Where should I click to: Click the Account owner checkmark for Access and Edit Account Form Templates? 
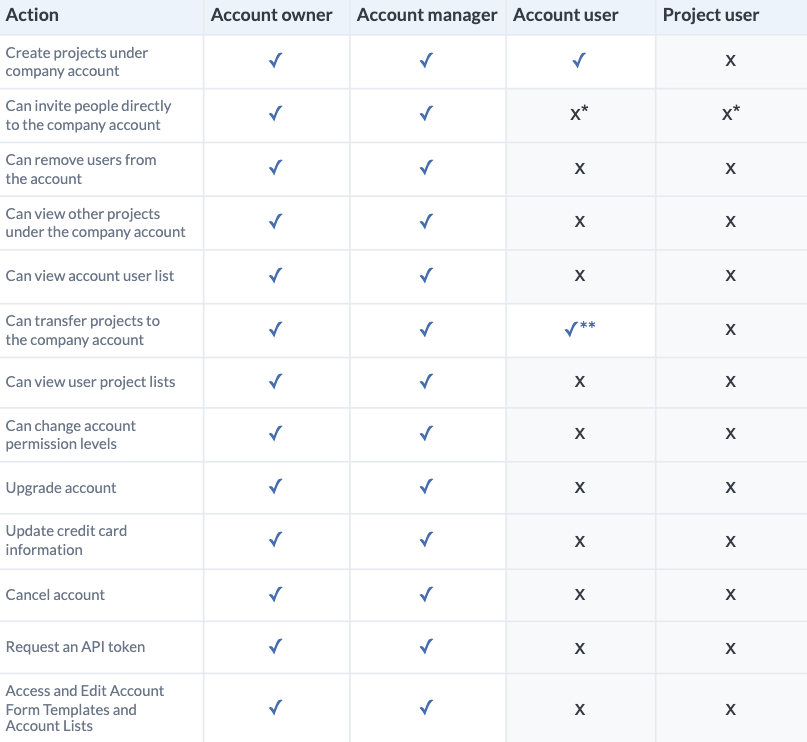click(x=275, y=708)
